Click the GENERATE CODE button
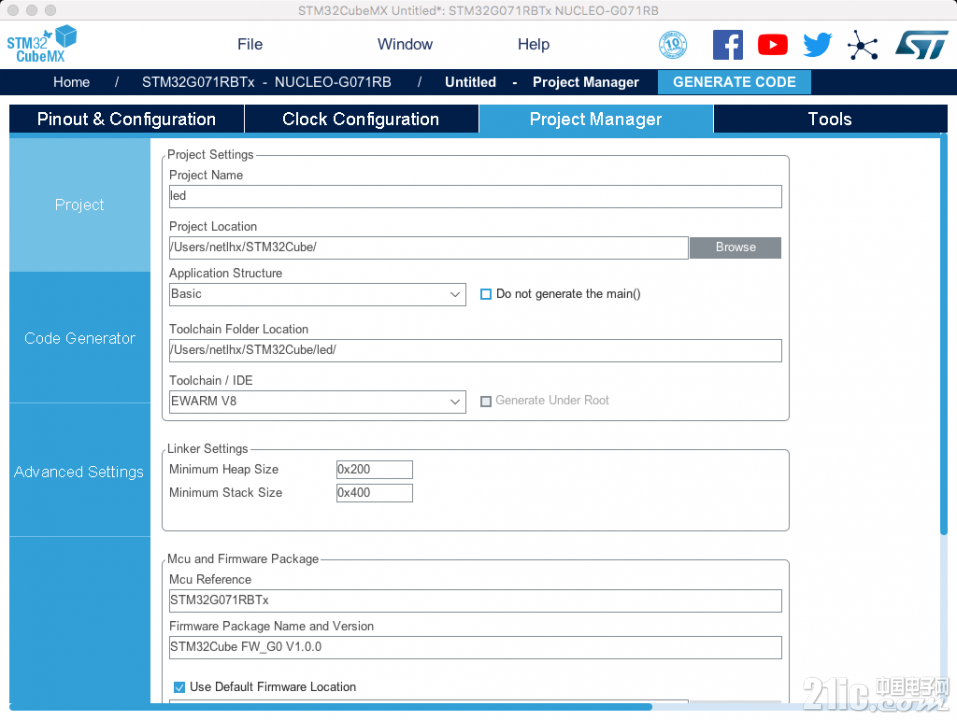The height and width of the screenshot is (720, 957). click(x=734, y=82)
